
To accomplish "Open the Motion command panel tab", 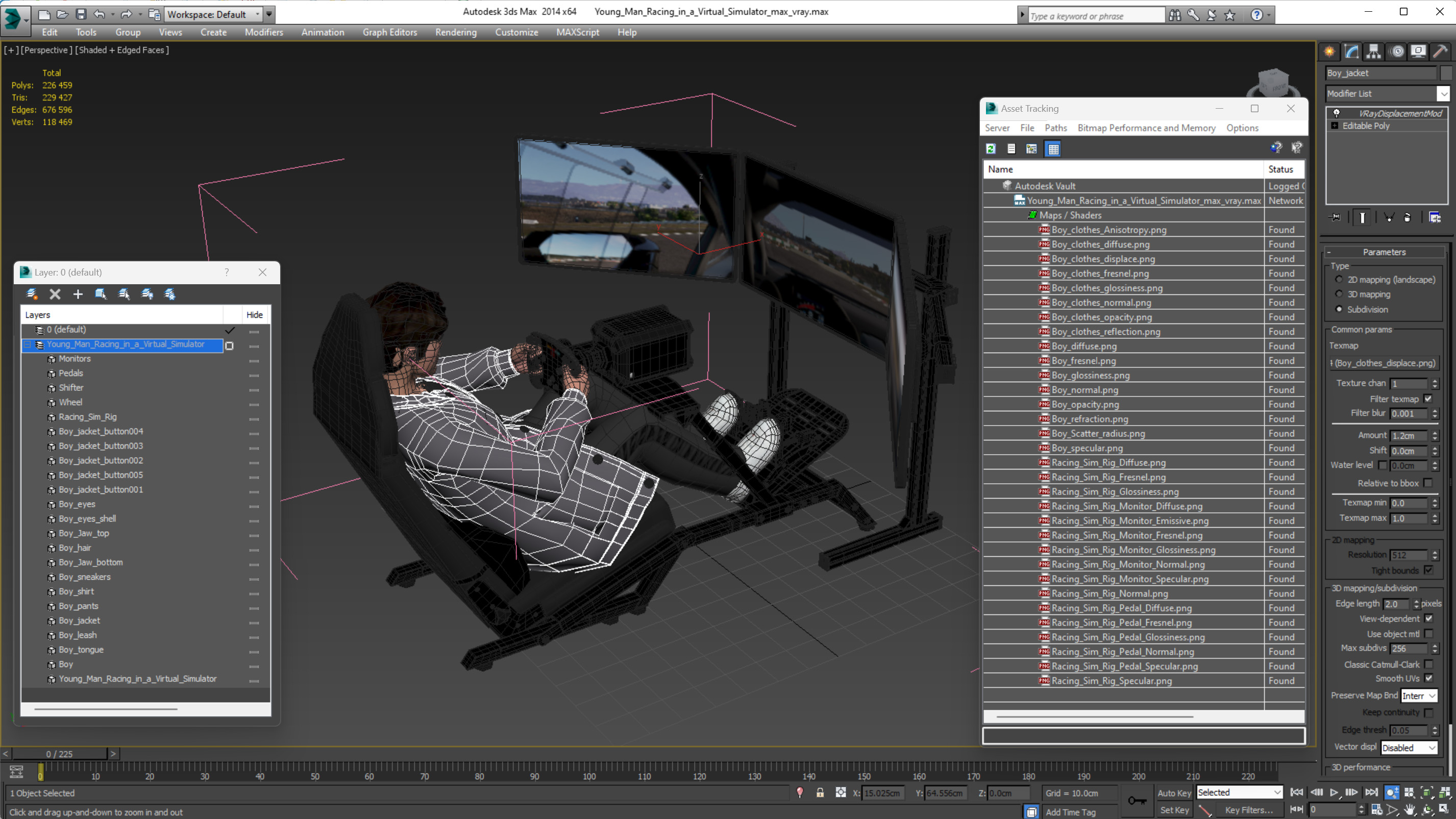I will point(1397,52).
